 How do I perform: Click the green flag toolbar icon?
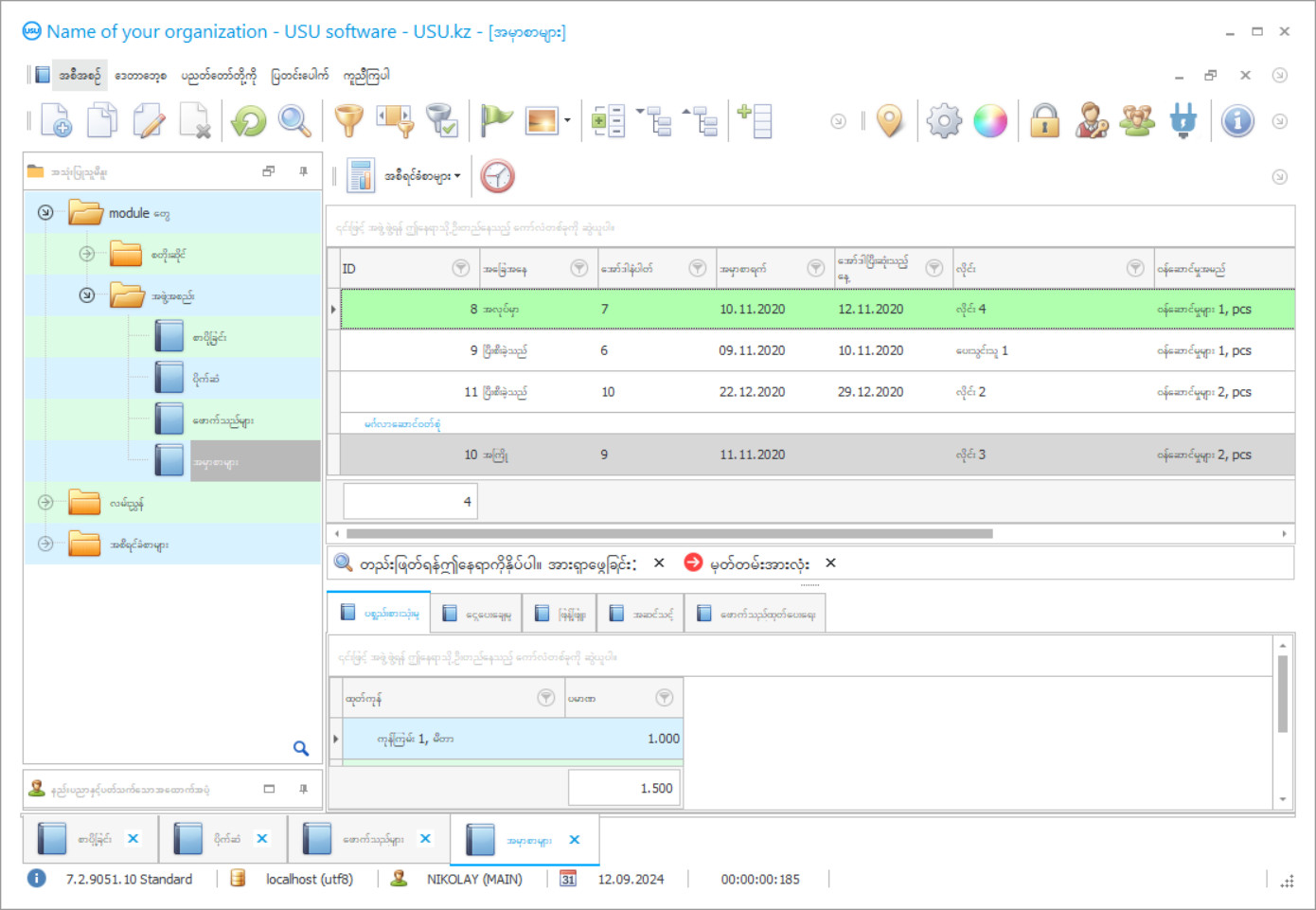click(x=496, y=120)
